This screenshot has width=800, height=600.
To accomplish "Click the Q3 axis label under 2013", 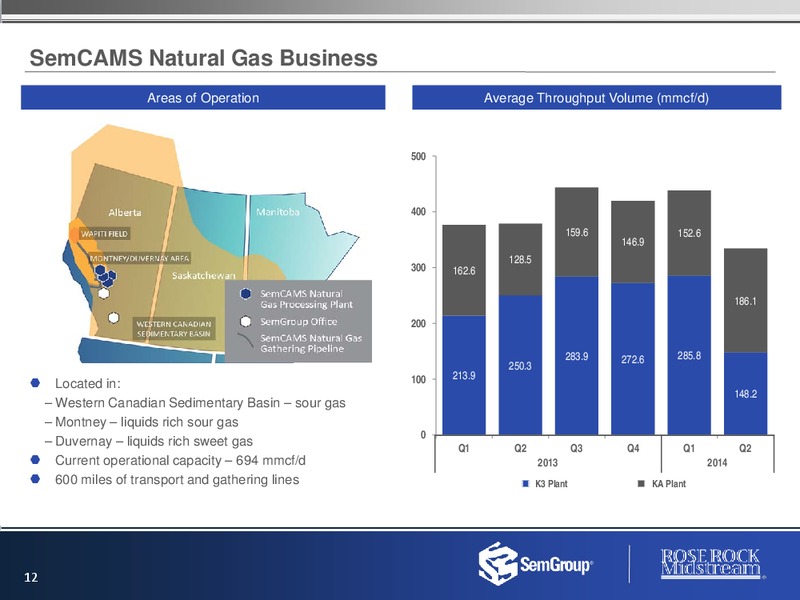I will pyautogui.click(x=576, y=448).
